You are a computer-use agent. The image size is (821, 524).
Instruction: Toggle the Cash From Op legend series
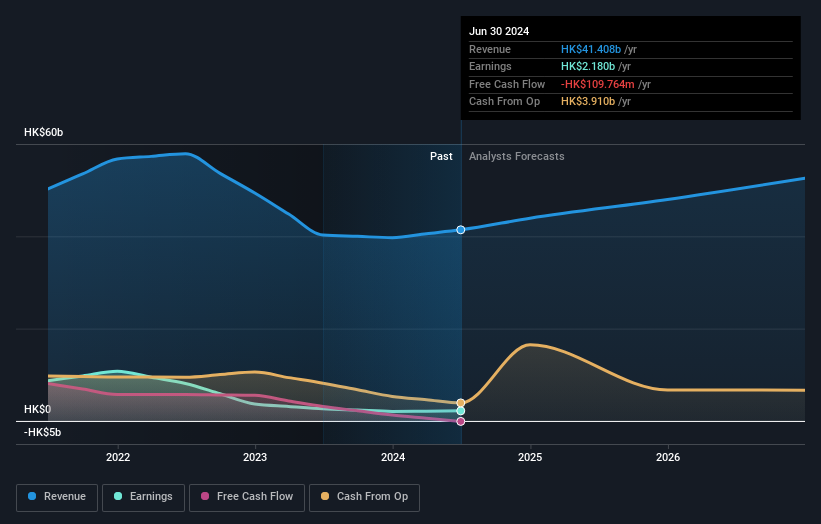(x=364, y=497)
